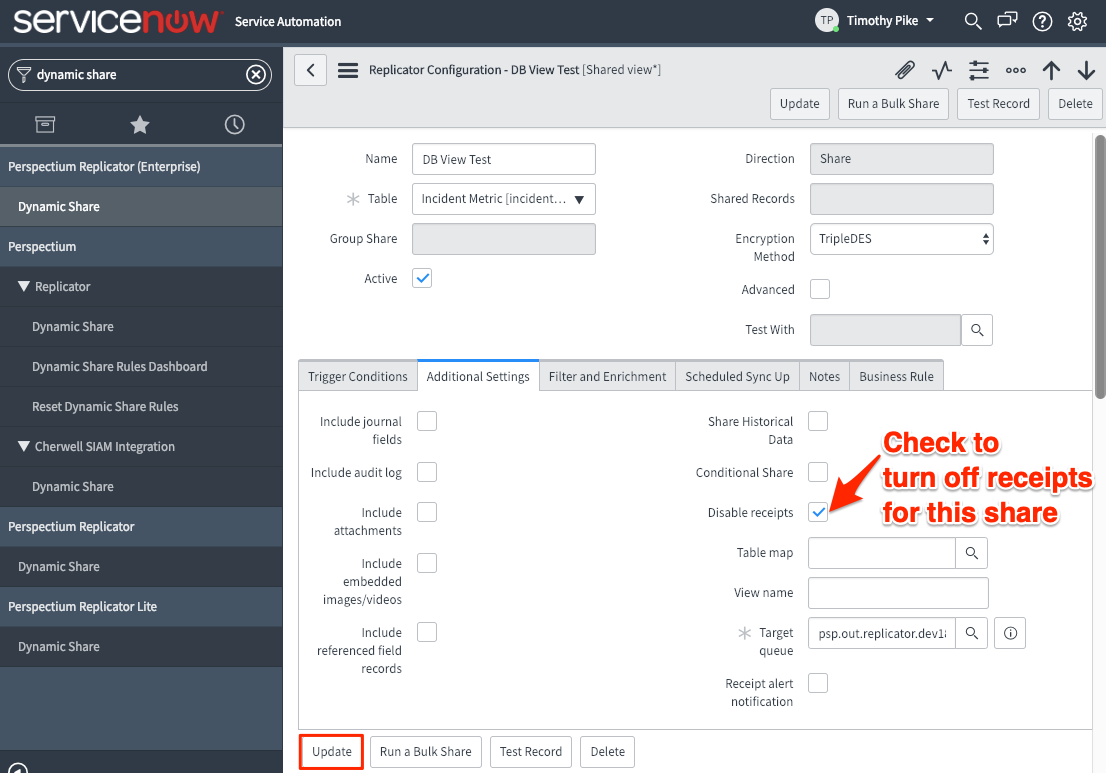Image resolution: width=1106 pixels, height=773 pixels.
Task: Toggle the Conditional Share checkbox
Action: 818,472
